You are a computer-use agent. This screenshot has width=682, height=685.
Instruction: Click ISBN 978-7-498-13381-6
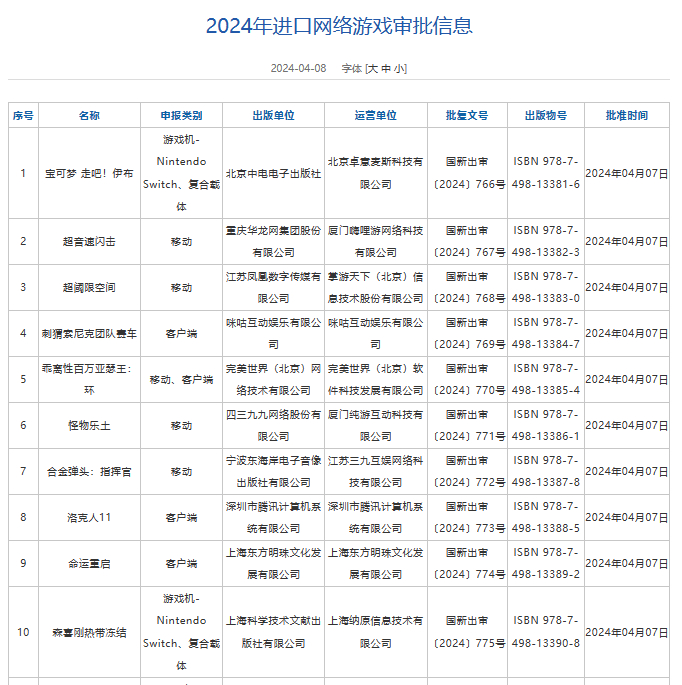(546, 173)
